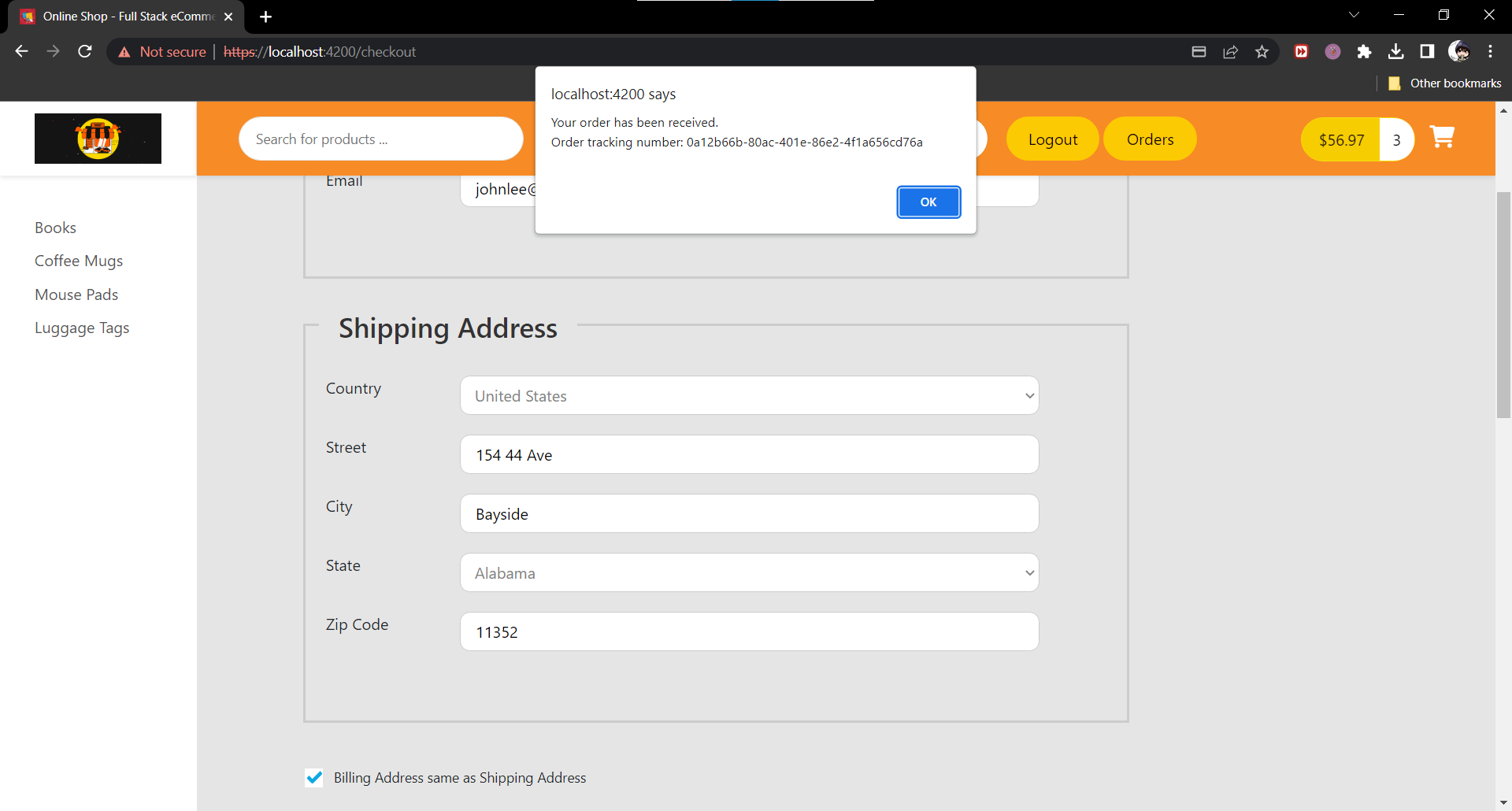The image size is (1512, 811).
Task: Click the Online Shop logo
Action: 98,138
